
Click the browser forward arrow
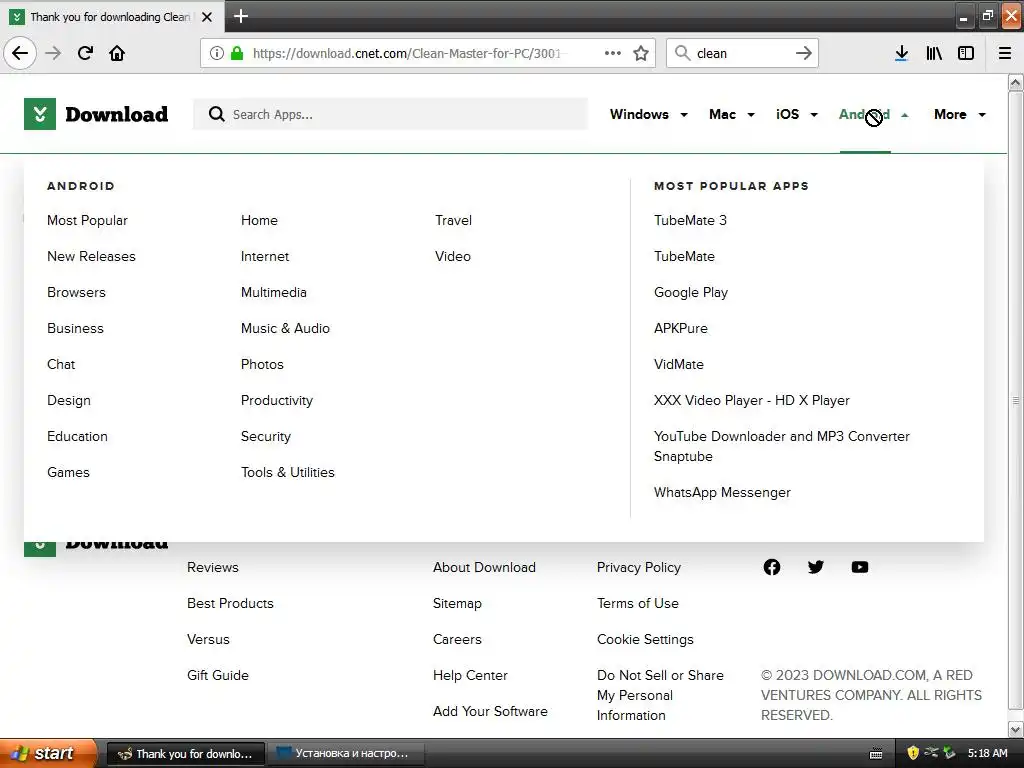(x=53, y=53)
